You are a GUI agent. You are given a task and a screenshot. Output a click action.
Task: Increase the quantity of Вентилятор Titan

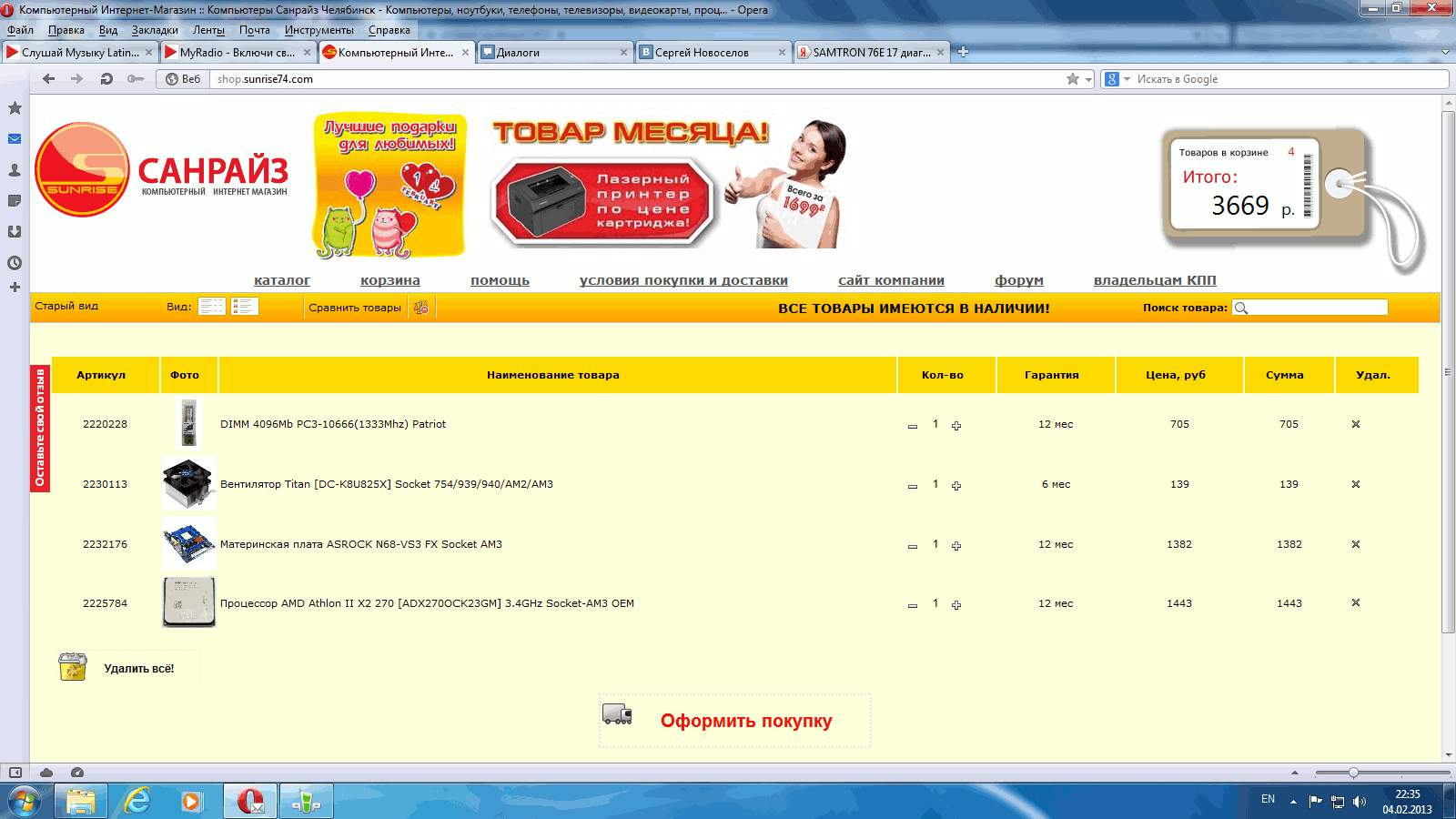(956, 486)
